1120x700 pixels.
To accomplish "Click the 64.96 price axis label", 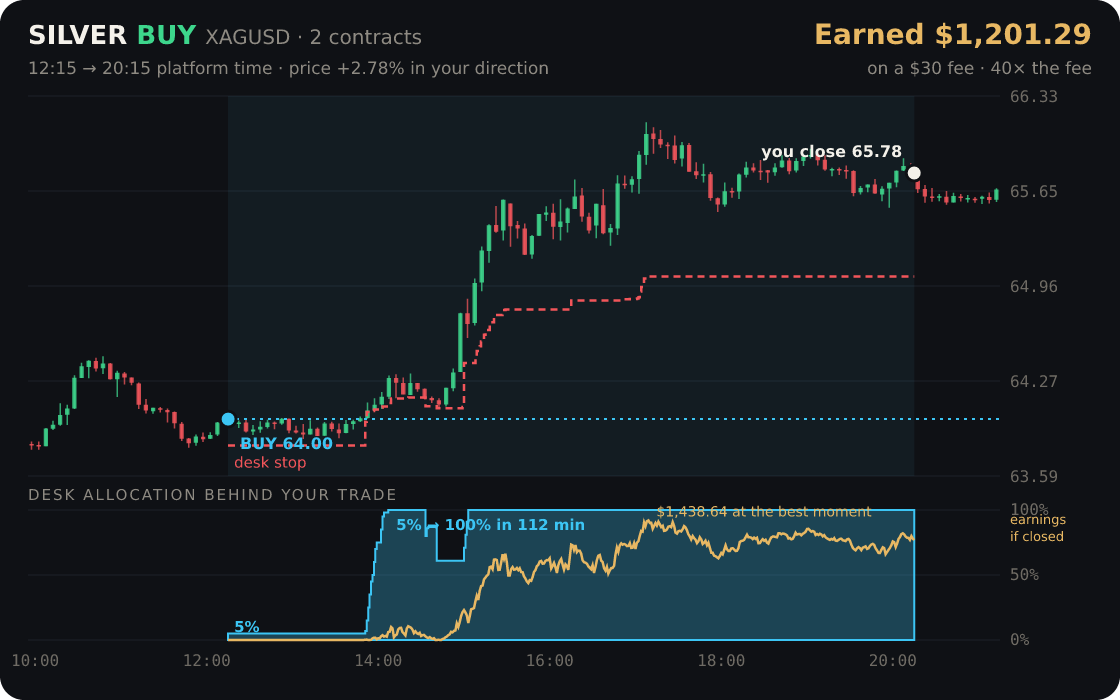I will [1034, 286].
